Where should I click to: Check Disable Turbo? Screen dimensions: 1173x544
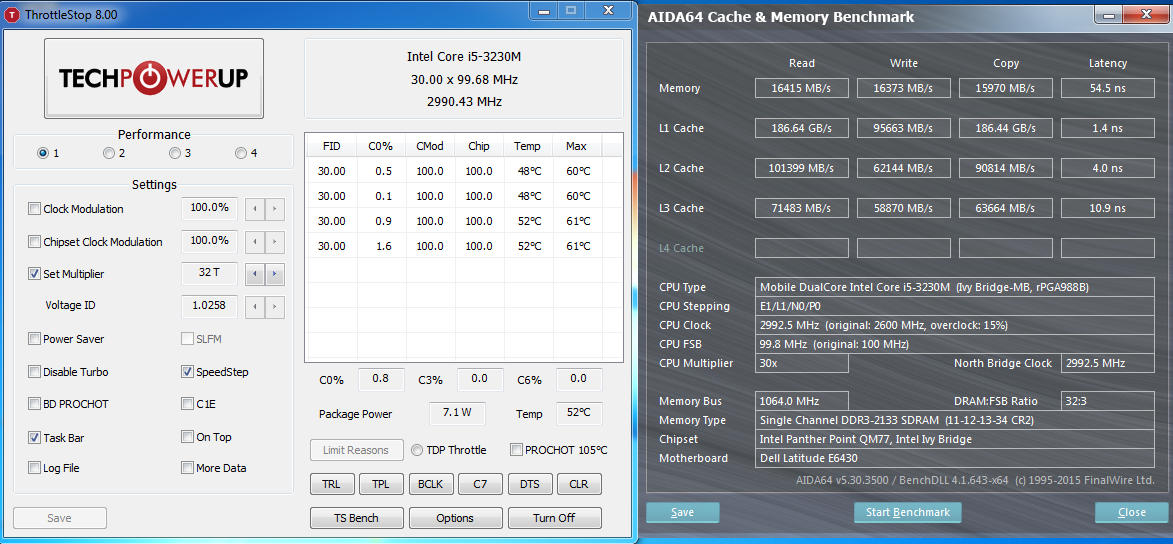click(x=34, y=372)
